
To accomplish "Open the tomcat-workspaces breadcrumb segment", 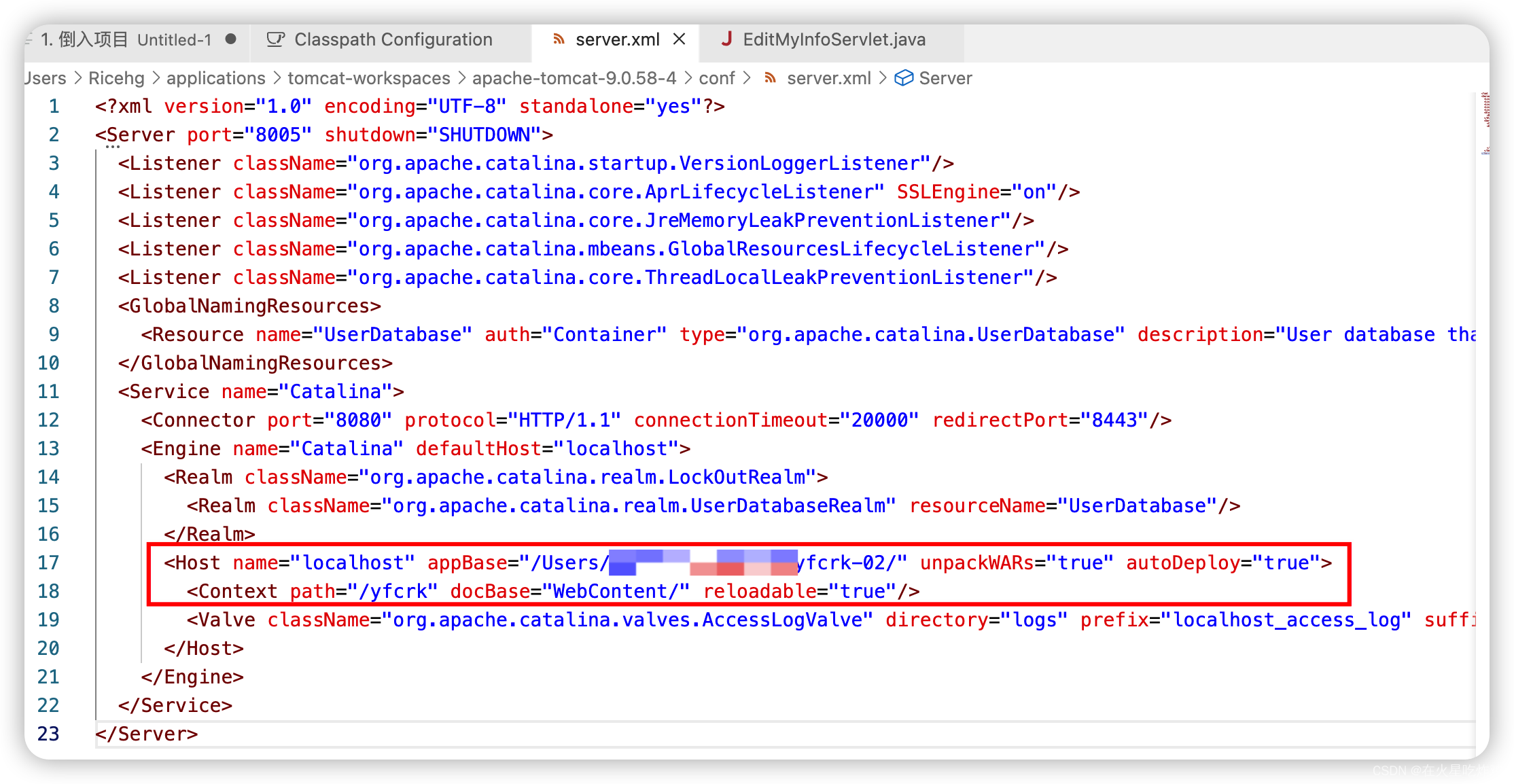I will 368,78.
